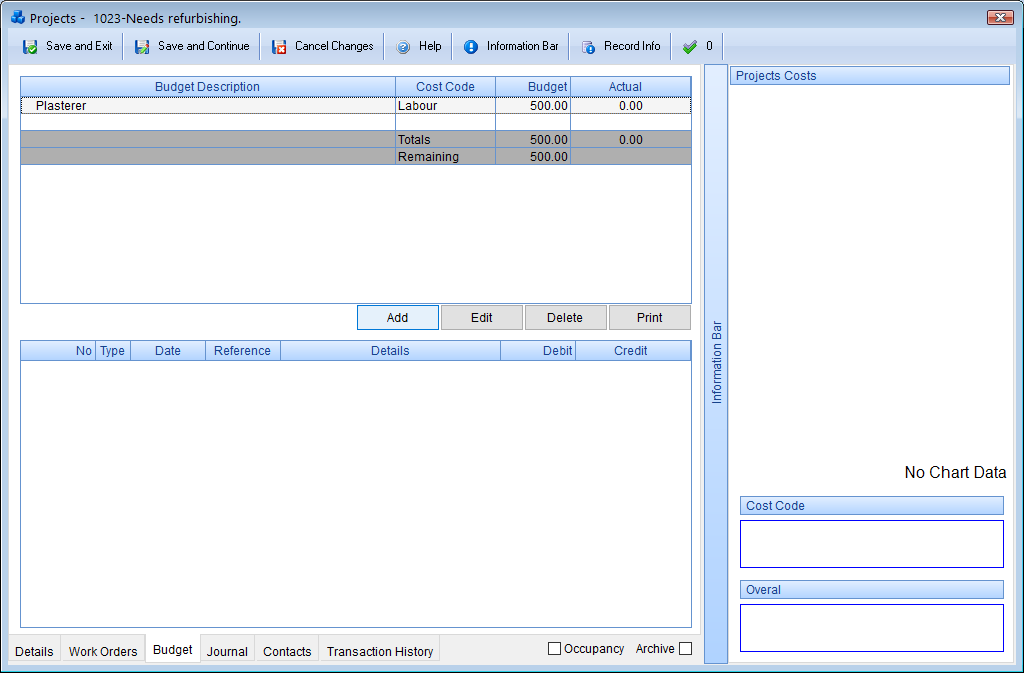The width and height of the screenshot is (1024, 673).
Task: Click the No Chart Data text
Action: click(x=955, y=473)
